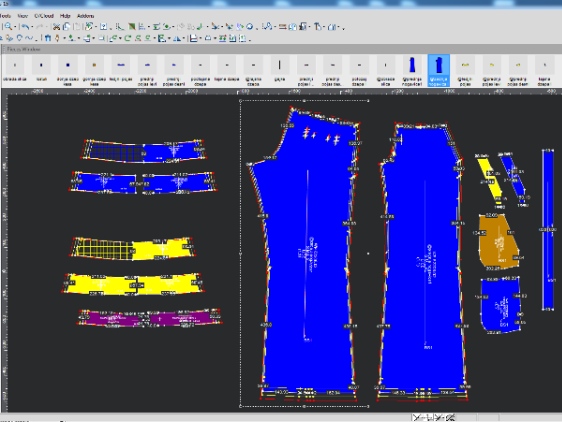Select the yellow diagonal fly piece

pos(489,179)
